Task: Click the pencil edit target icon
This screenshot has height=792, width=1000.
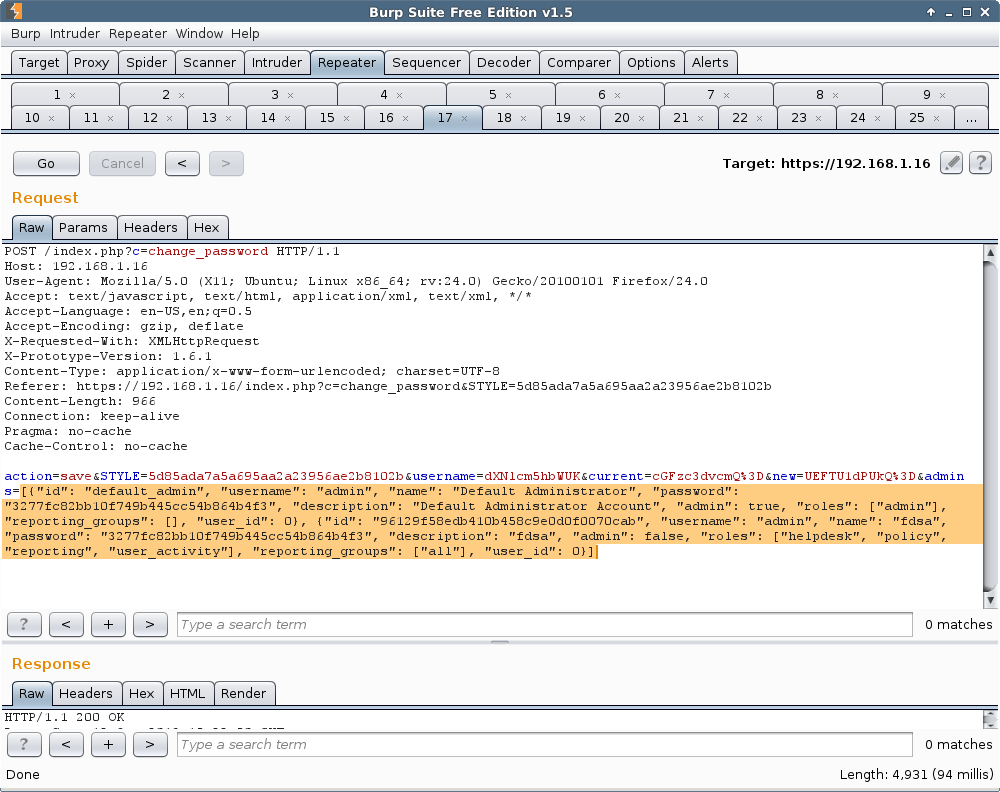Action: (951, 163)
